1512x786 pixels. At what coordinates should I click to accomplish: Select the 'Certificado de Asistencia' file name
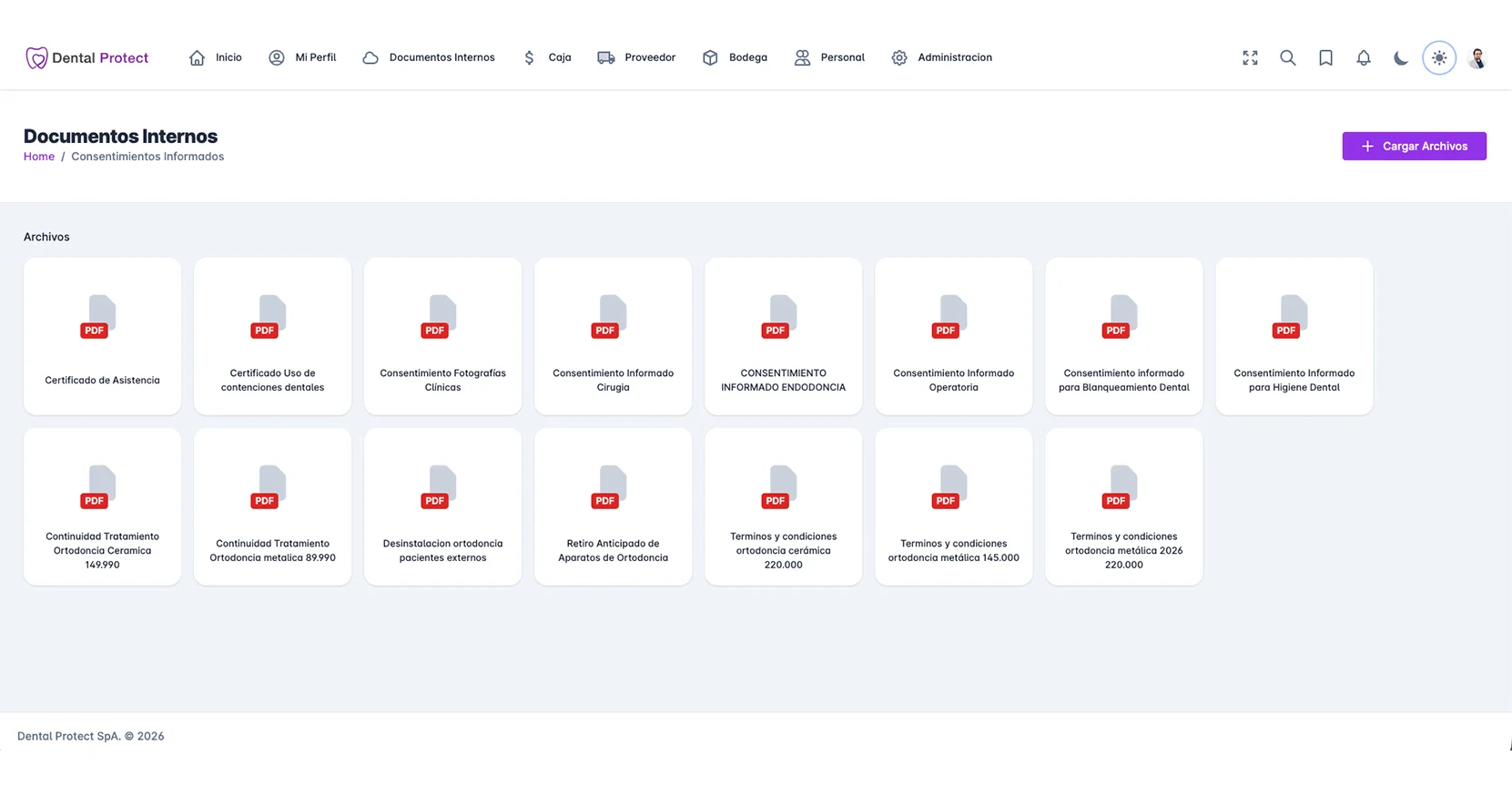pyautogui.click(x=102, y=381)
